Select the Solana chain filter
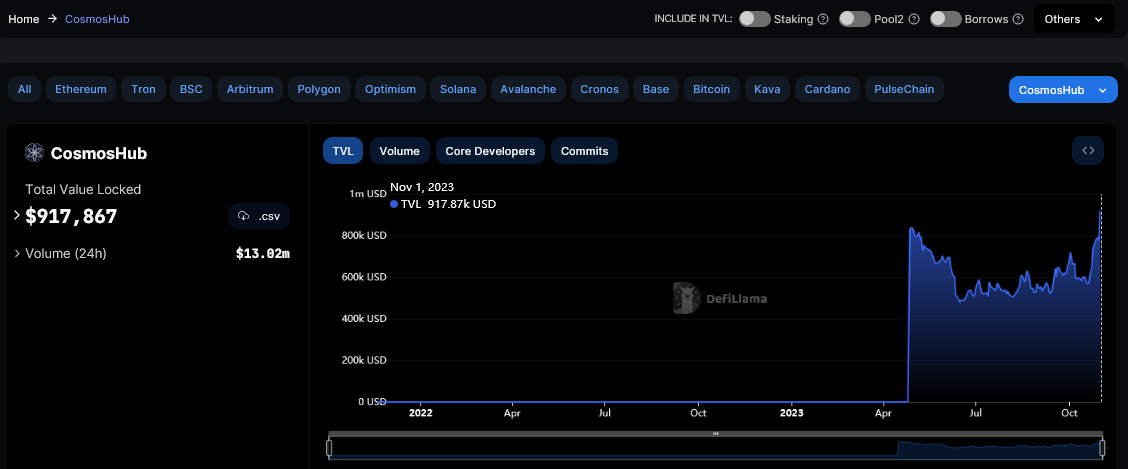Image resolution: width=1128 pixels, height=469 pixels. click(x=458, y=89)
